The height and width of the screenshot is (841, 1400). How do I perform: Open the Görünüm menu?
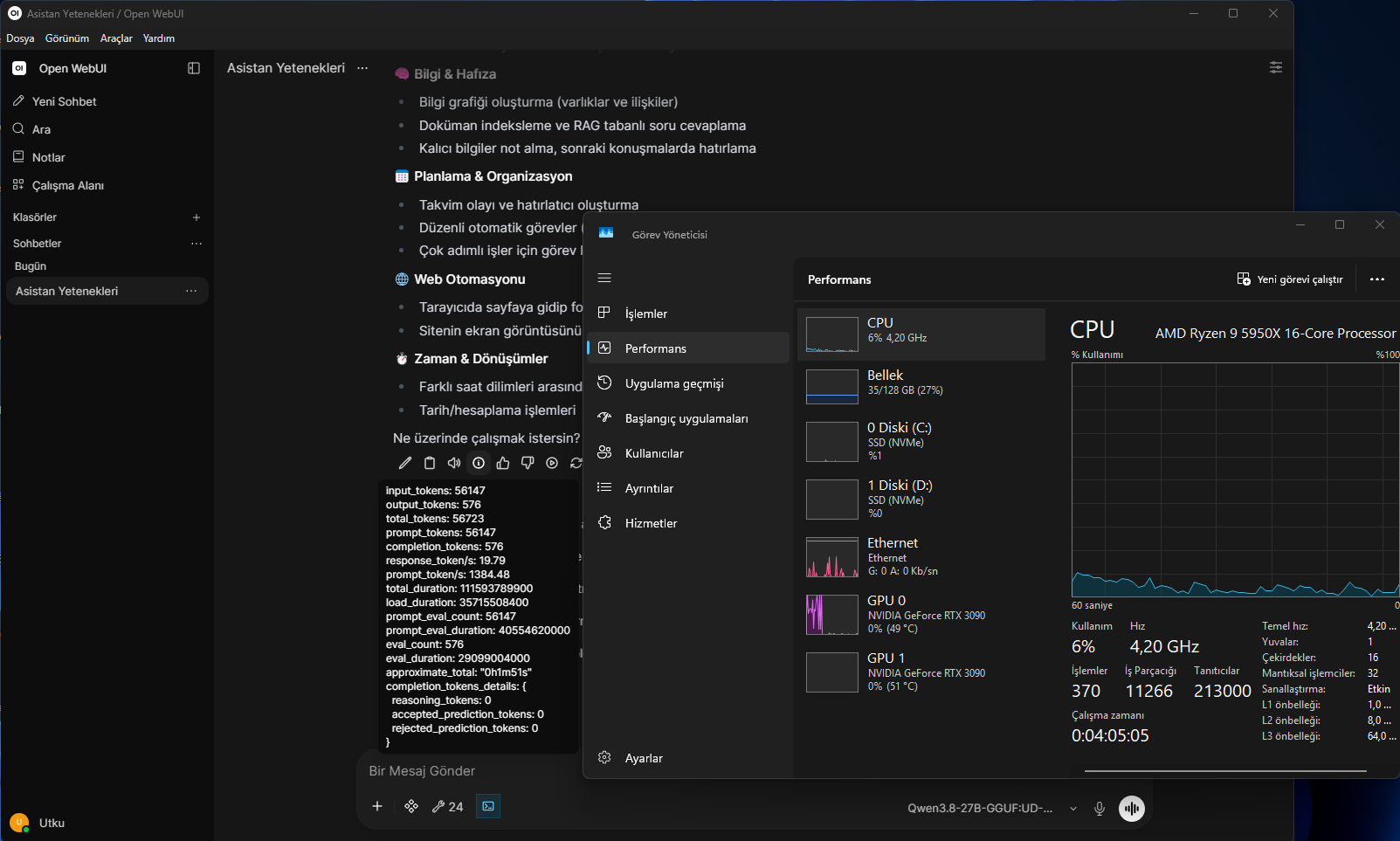[67, 38]
